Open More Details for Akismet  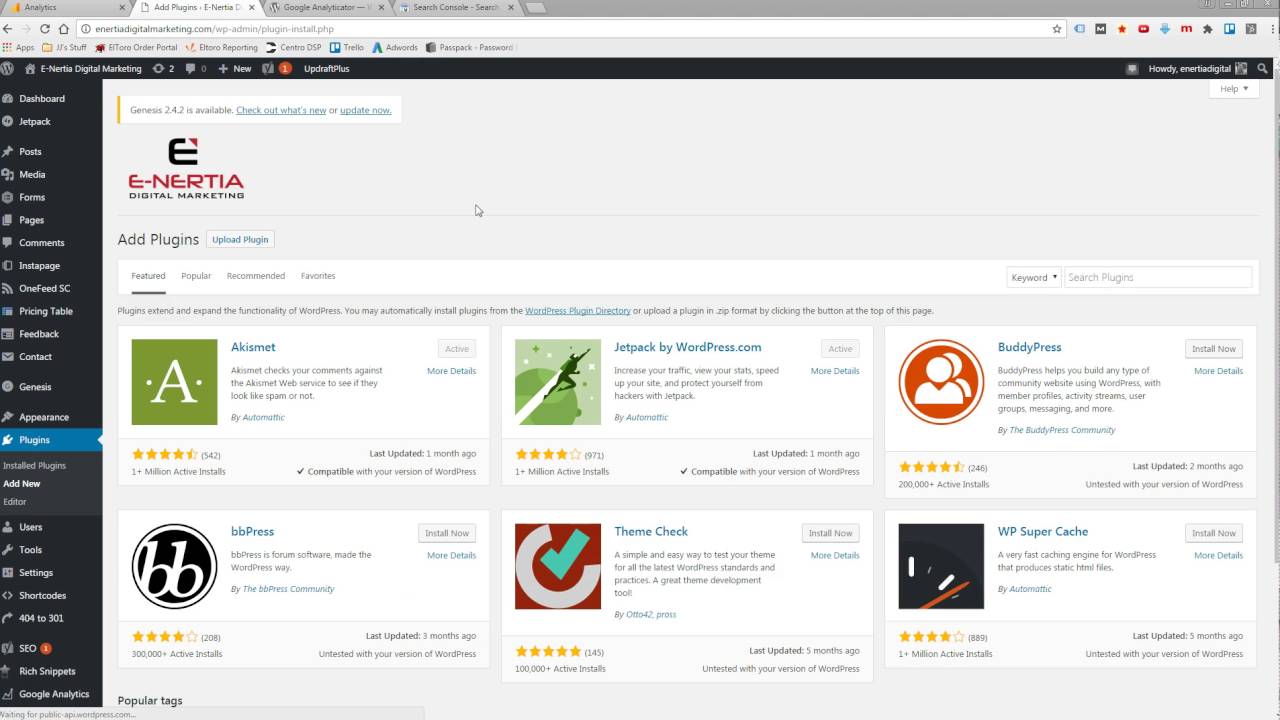click(451, 371)
